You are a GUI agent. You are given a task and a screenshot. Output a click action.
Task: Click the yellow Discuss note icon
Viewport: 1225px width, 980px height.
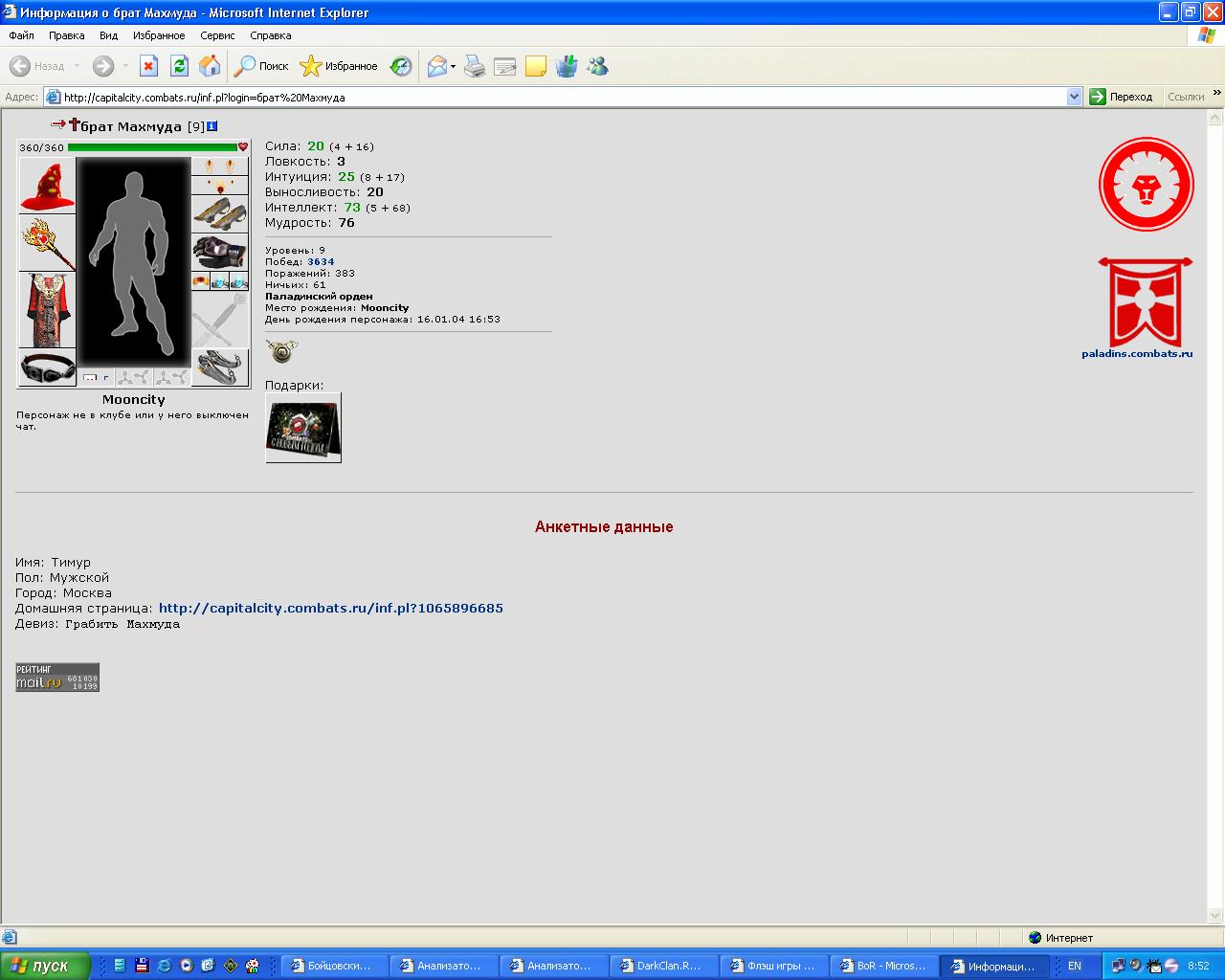tap(536, 66)
